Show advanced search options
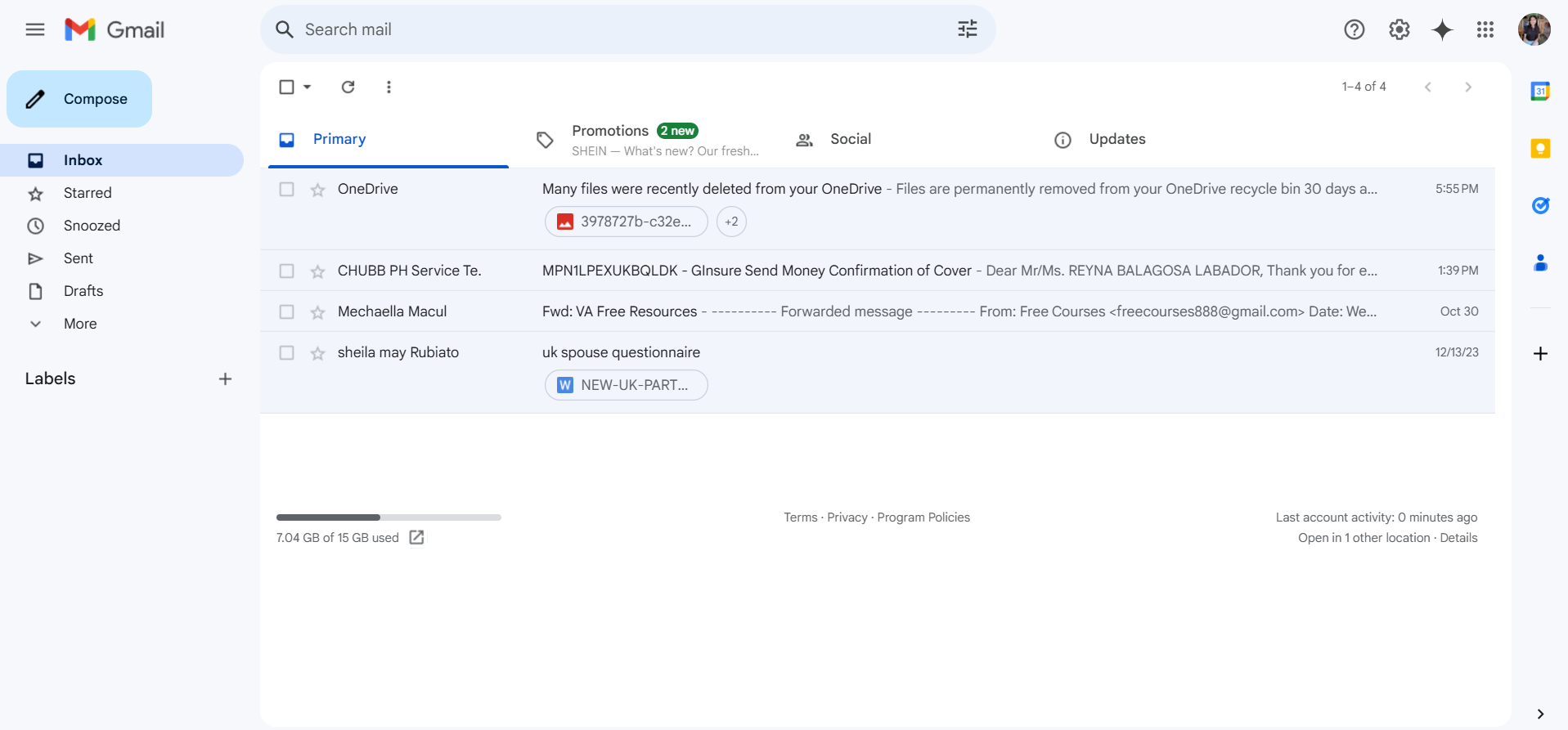Viewport: 1568px width, 730px height. pos(968,29)
